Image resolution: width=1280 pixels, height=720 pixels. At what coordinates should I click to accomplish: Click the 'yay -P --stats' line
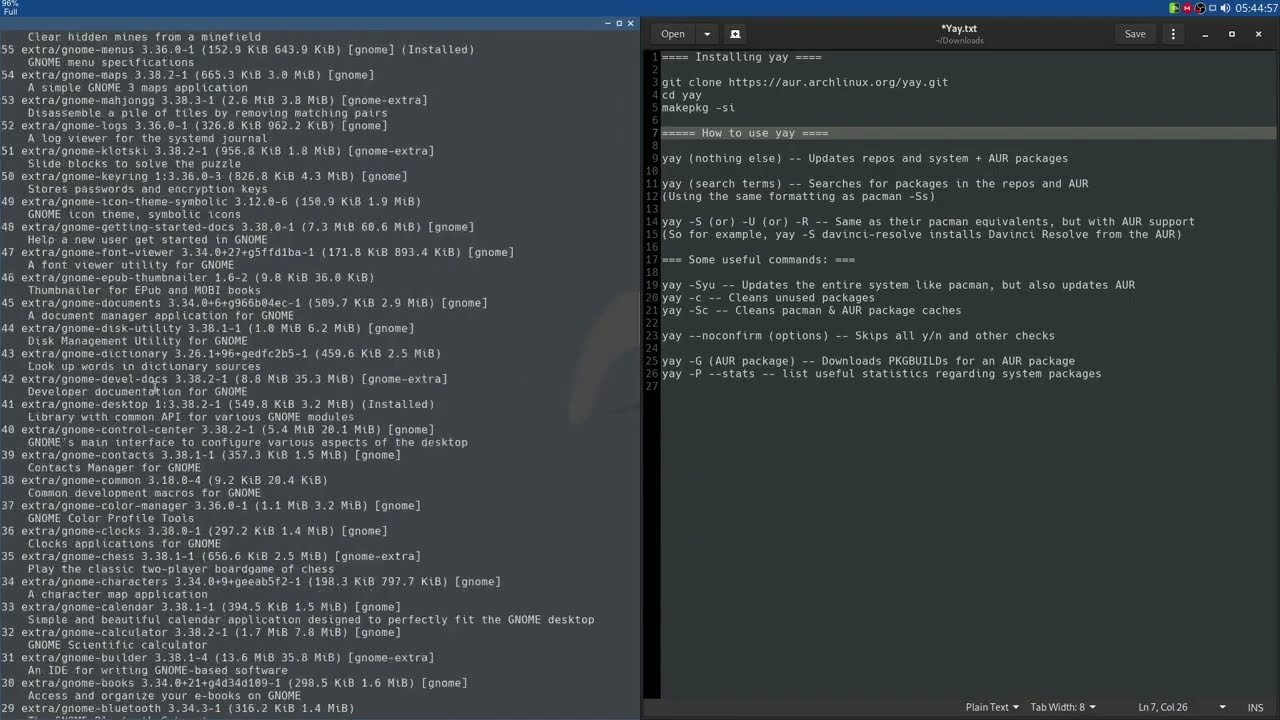[x=881, y=374]
